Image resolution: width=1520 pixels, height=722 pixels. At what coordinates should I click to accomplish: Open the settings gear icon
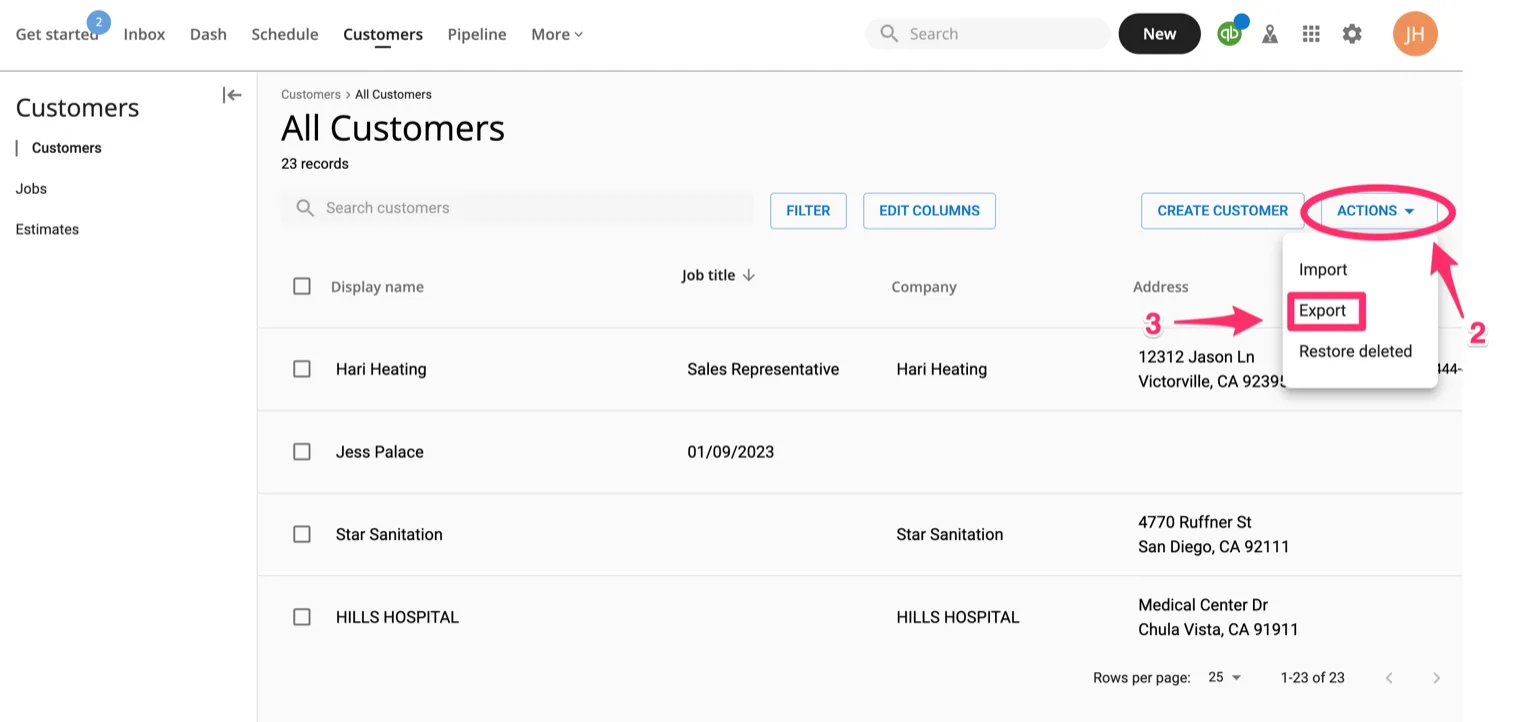[1352, 34]
